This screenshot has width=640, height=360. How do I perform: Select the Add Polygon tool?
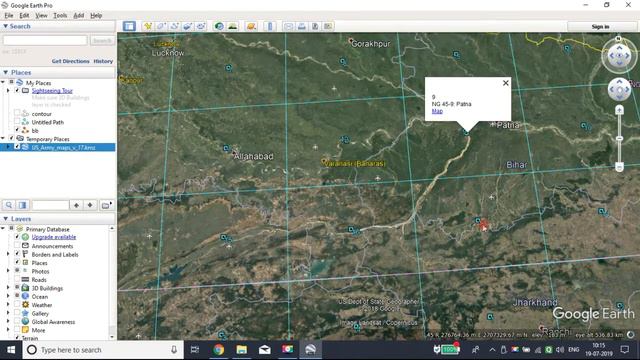coord(161,26)
